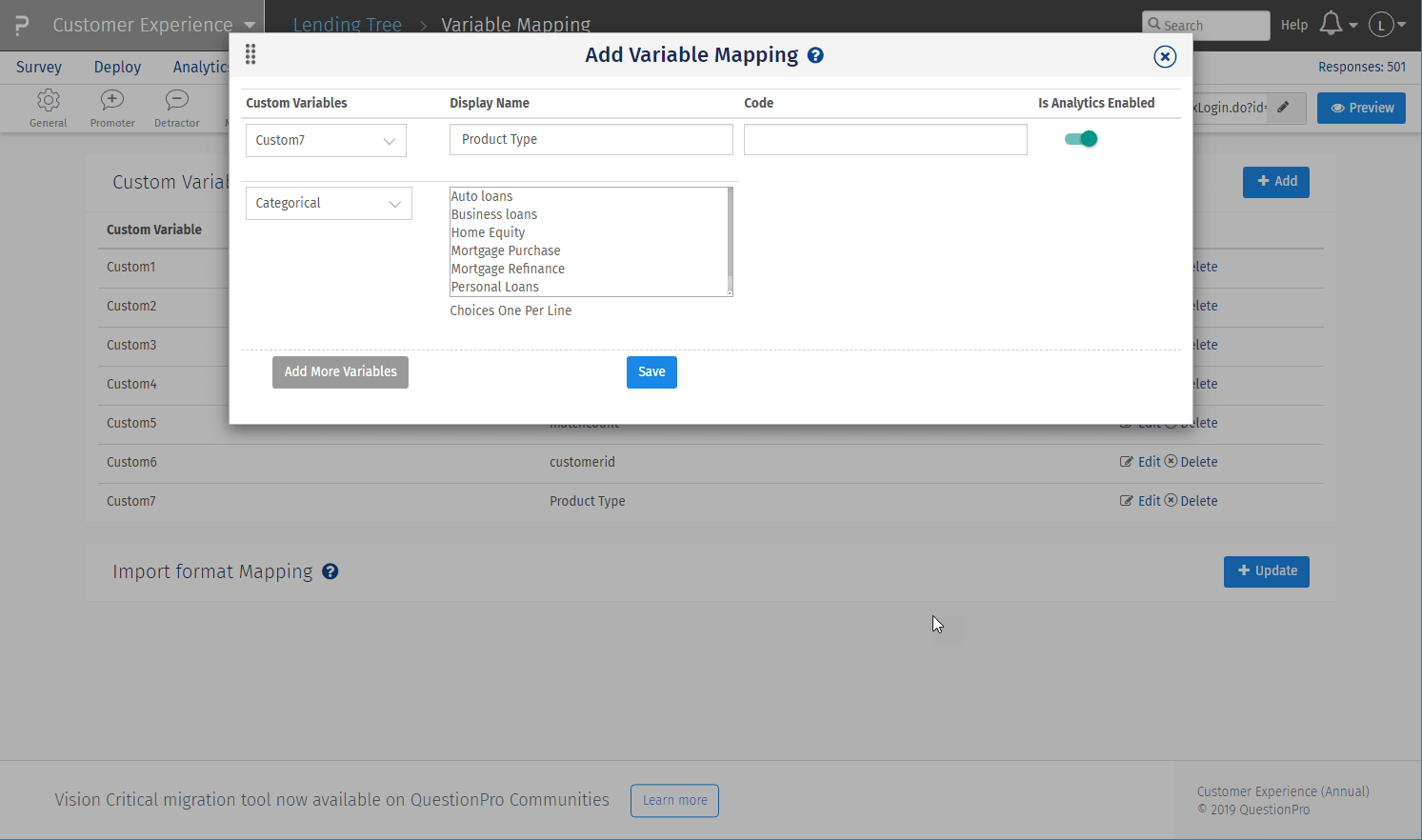The height and width of the screenshot is (840, 1422).
Task: Open Learn more about the migration tool
Action: tap(674, 800)
